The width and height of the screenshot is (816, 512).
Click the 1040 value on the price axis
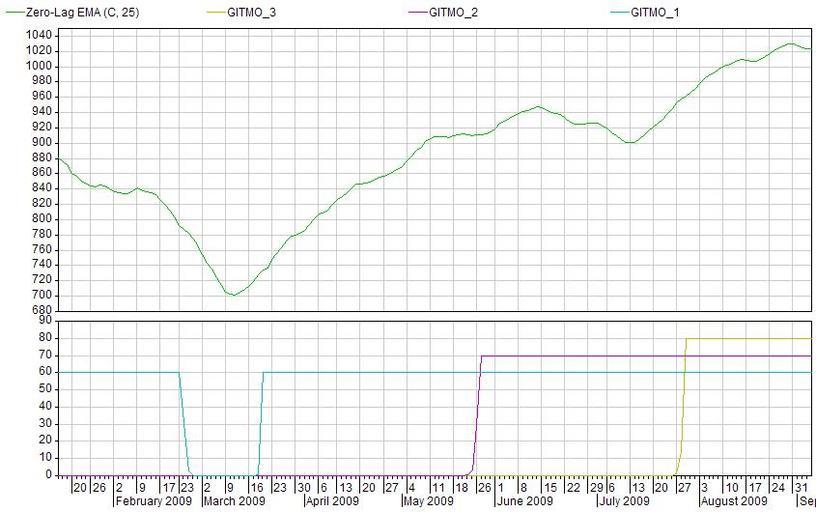coord(38,35)
